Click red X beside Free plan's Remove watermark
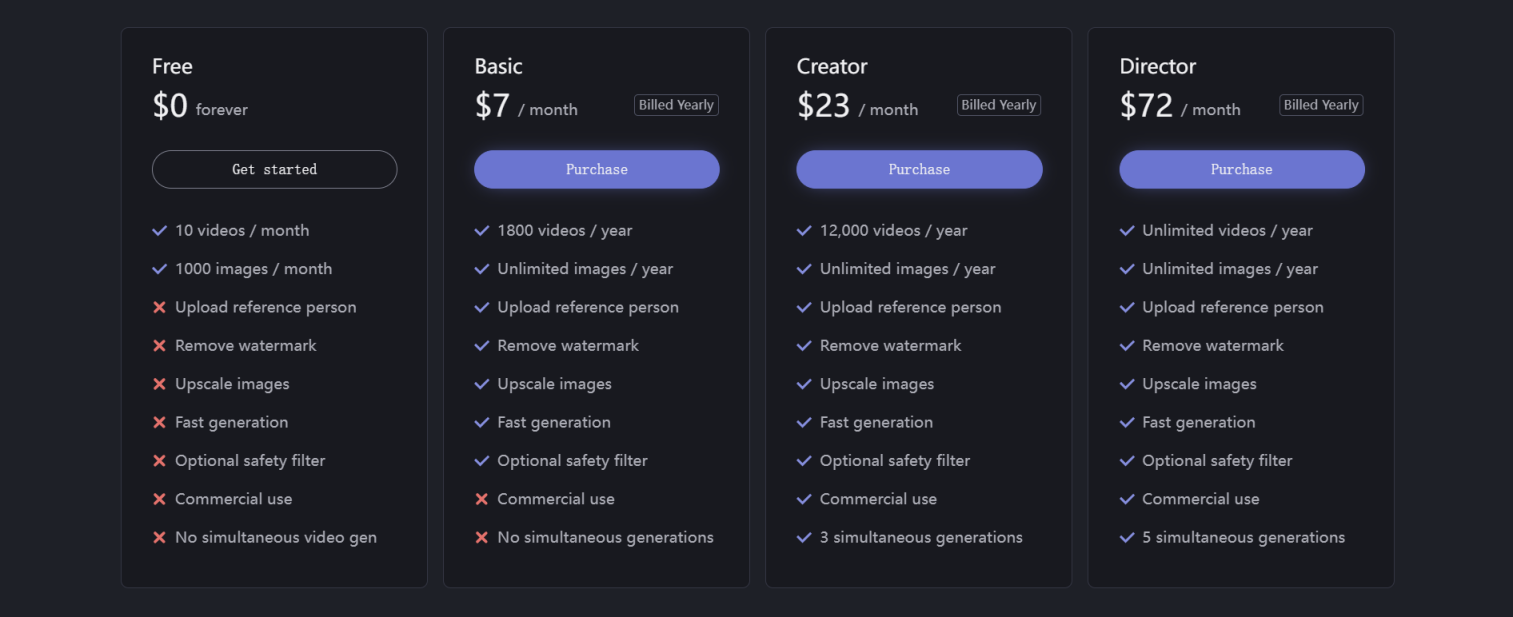 click(159, 346)
